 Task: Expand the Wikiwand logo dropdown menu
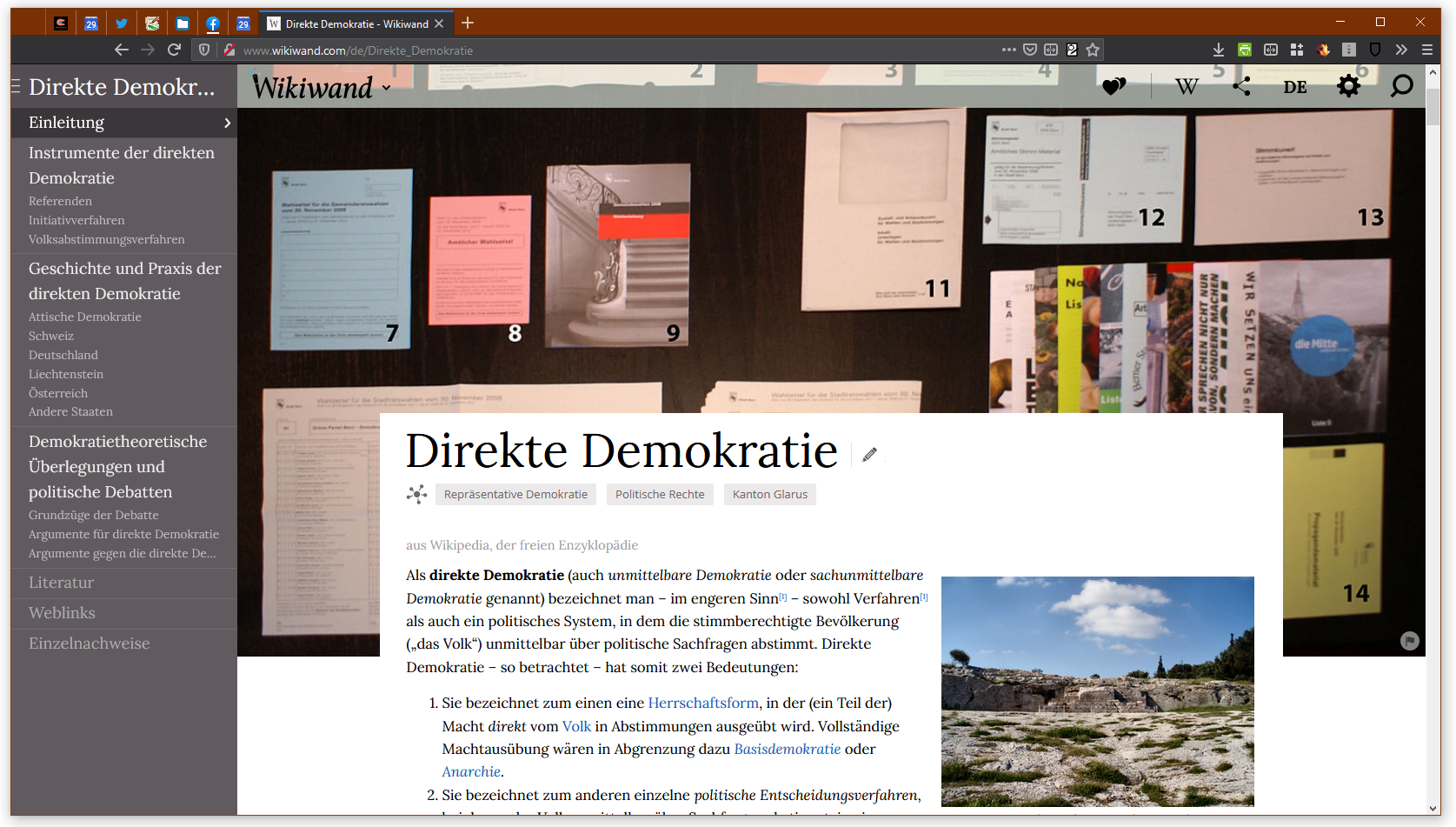pos(386,88)
